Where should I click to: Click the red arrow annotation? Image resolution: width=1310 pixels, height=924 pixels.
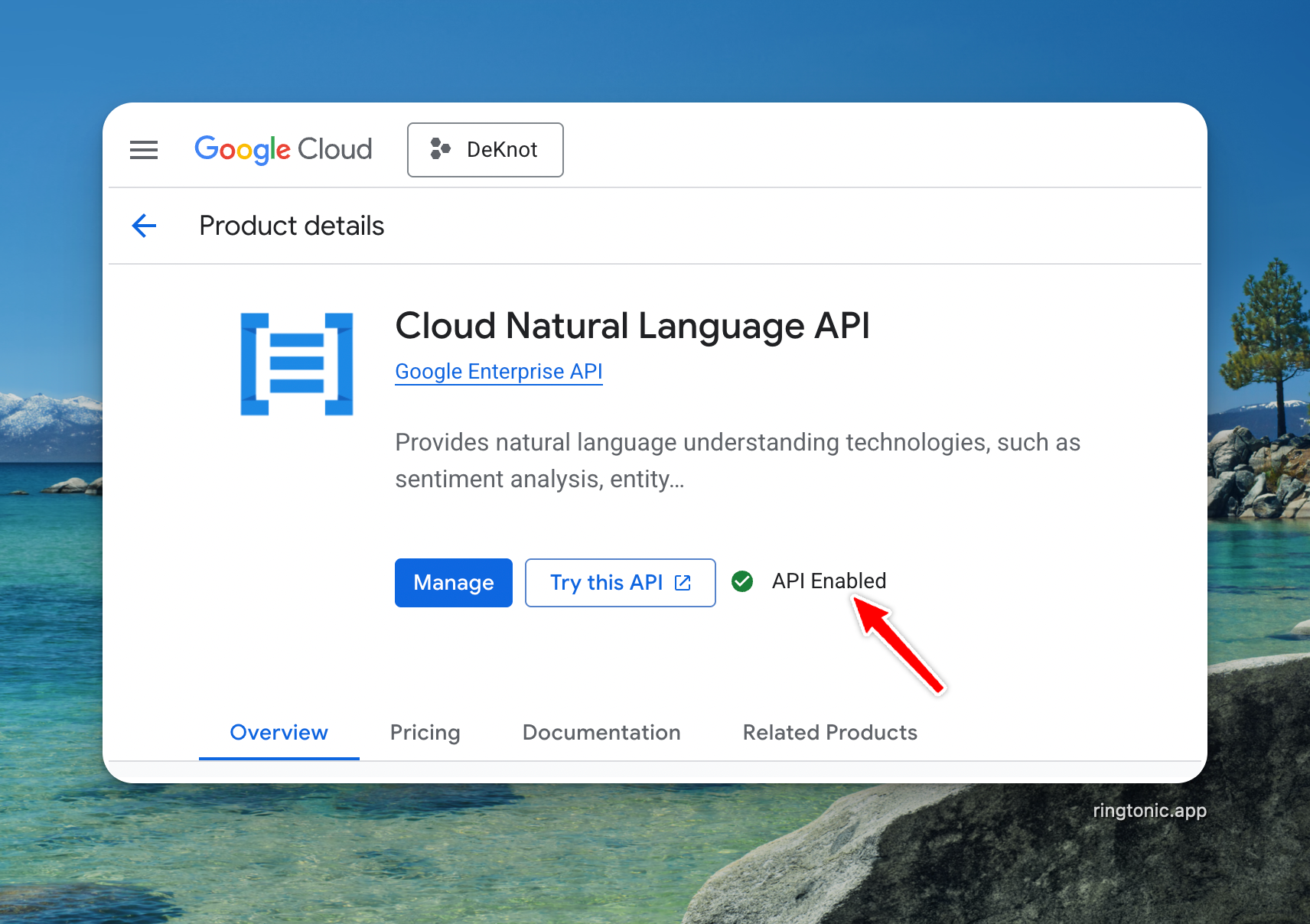(900, 646)
